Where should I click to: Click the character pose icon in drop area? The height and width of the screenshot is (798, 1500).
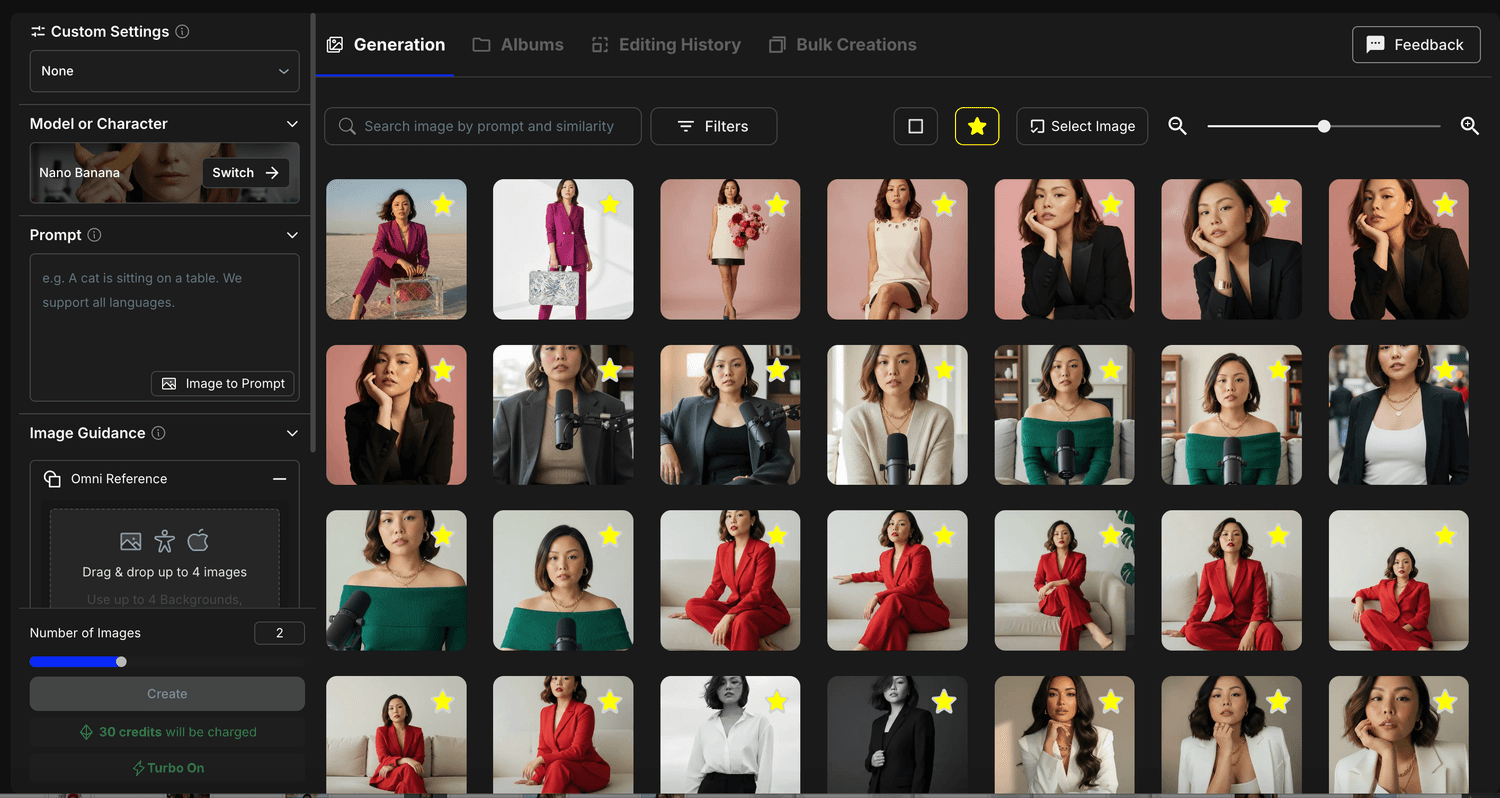[165, 542]
